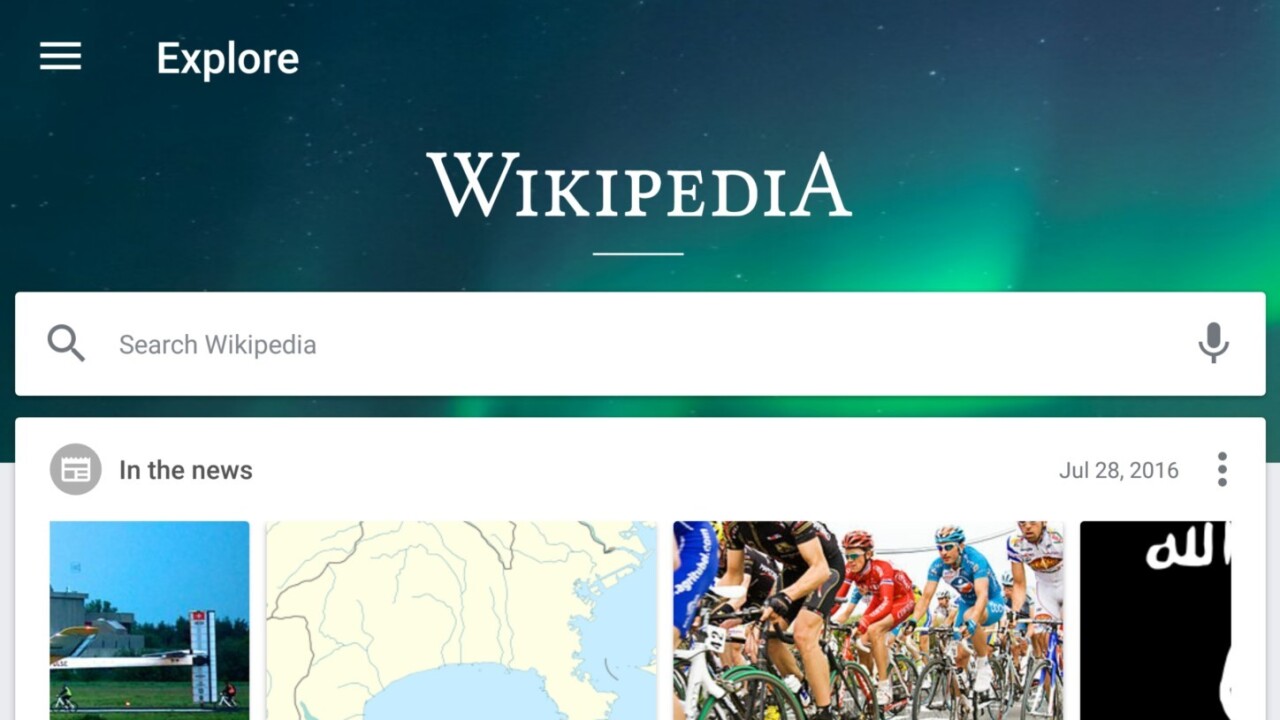Click the blank header area of news card

tap(650, 470)
